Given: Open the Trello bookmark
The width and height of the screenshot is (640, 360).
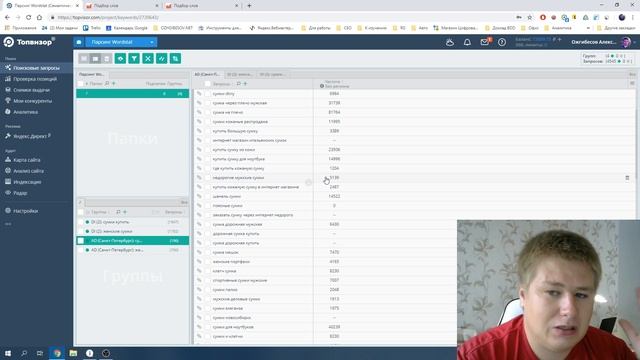Looking at the screenshot, I should point(92,28).
